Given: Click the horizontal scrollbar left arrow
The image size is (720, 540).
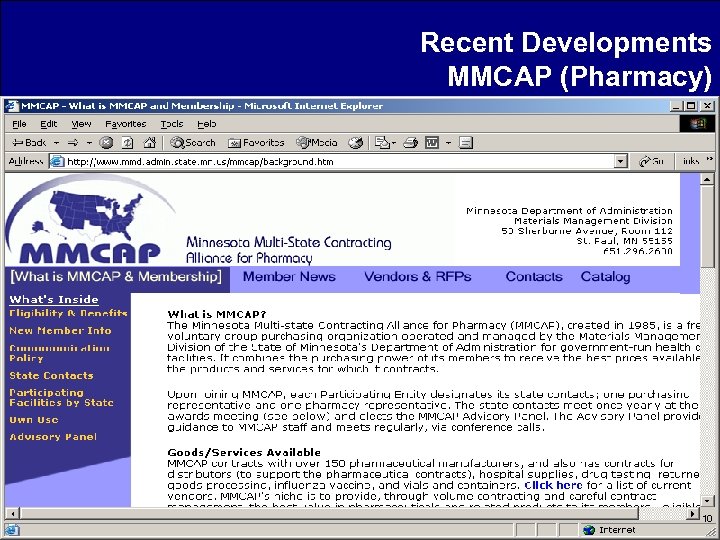Looking at the screenshot, I should tap(12, 514).
